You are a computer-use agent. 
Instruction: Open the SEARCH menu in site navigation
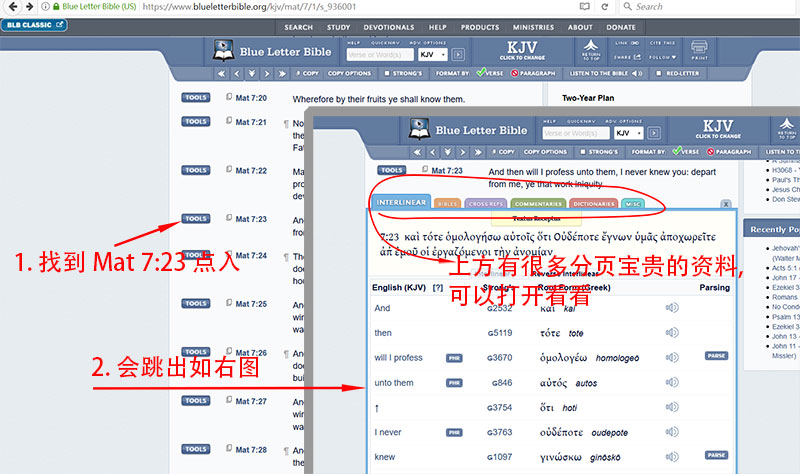298,28
